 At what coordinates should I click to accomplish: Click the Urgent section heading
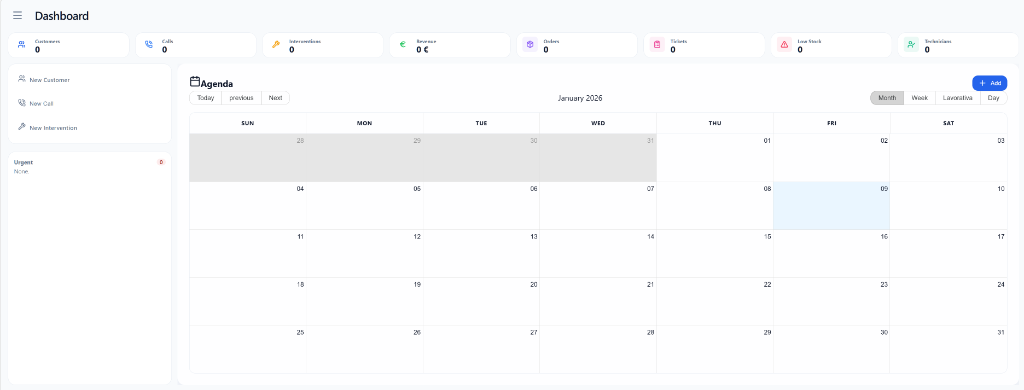(x=24, y=162)
